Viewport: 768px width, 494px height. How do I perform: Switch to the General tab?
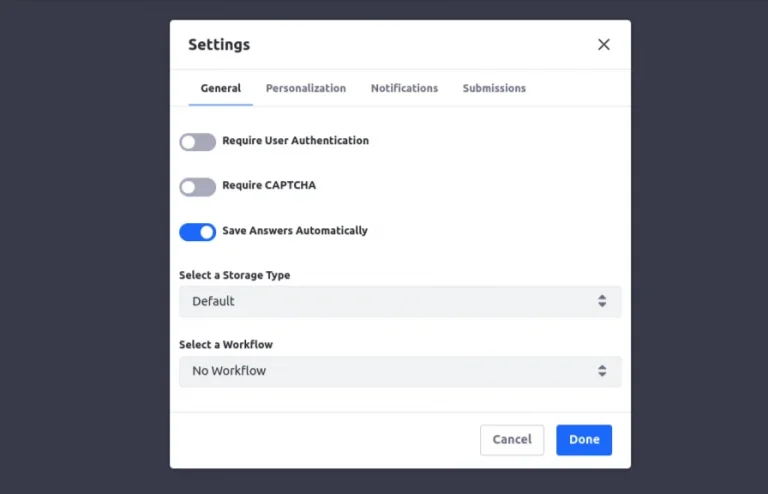(220, 88)
